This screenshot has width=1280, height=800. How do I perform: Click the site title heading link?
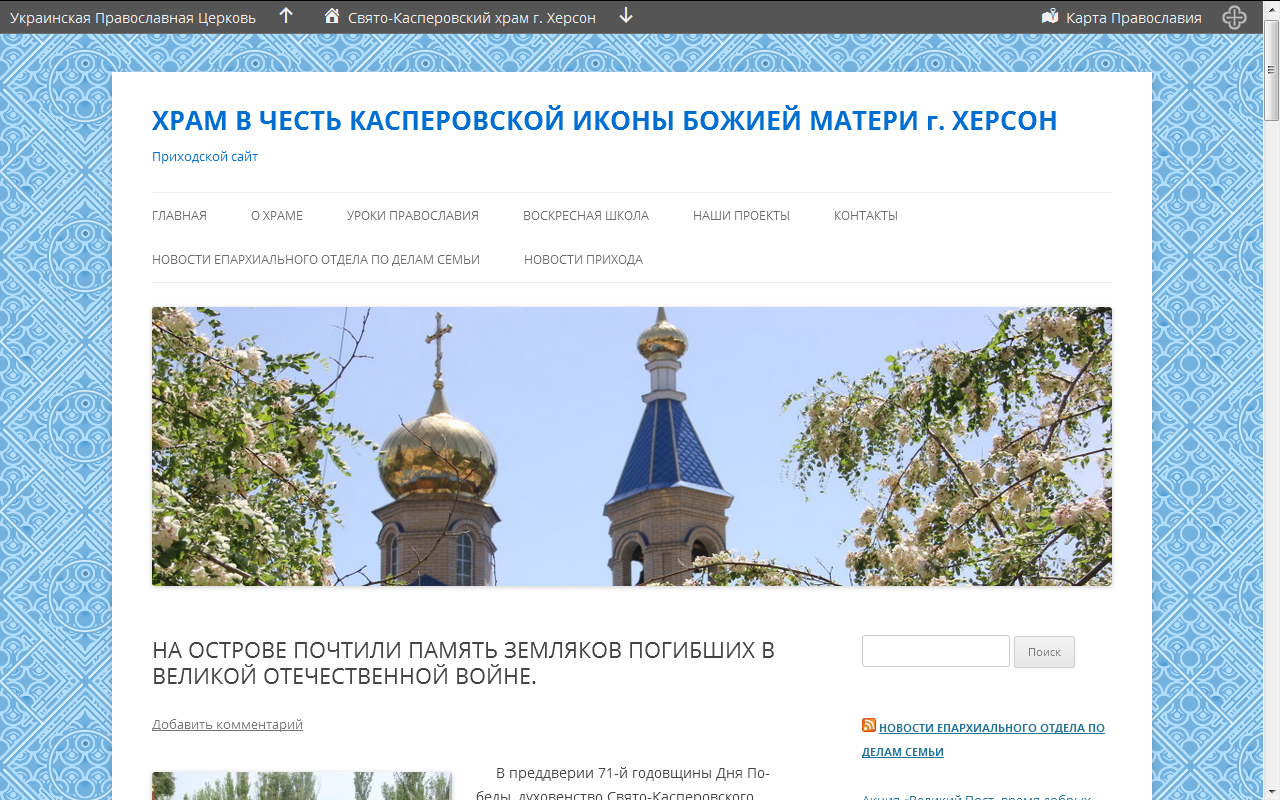pos(604,121)
